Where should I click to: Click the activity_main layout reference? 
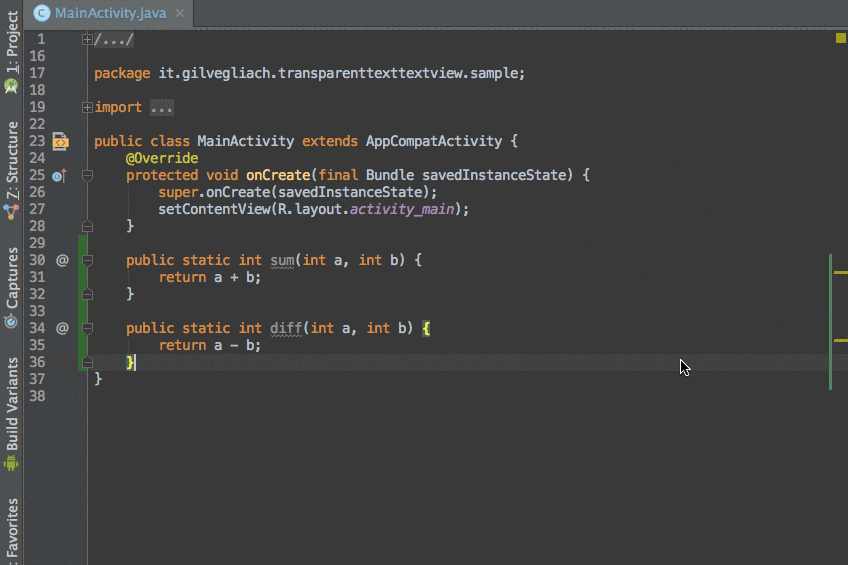point(402,209)
